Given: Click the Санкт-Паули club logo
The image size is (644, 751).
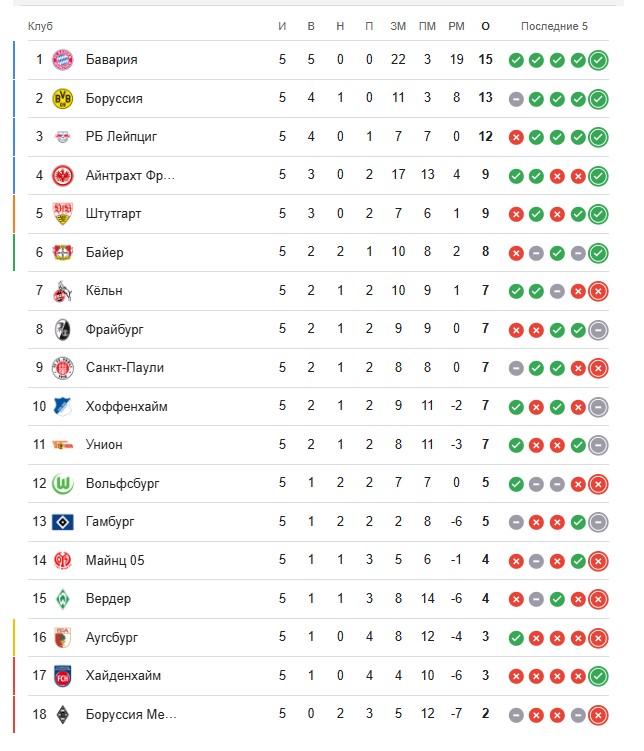Looking at the screenshot, I should (63, 368).
